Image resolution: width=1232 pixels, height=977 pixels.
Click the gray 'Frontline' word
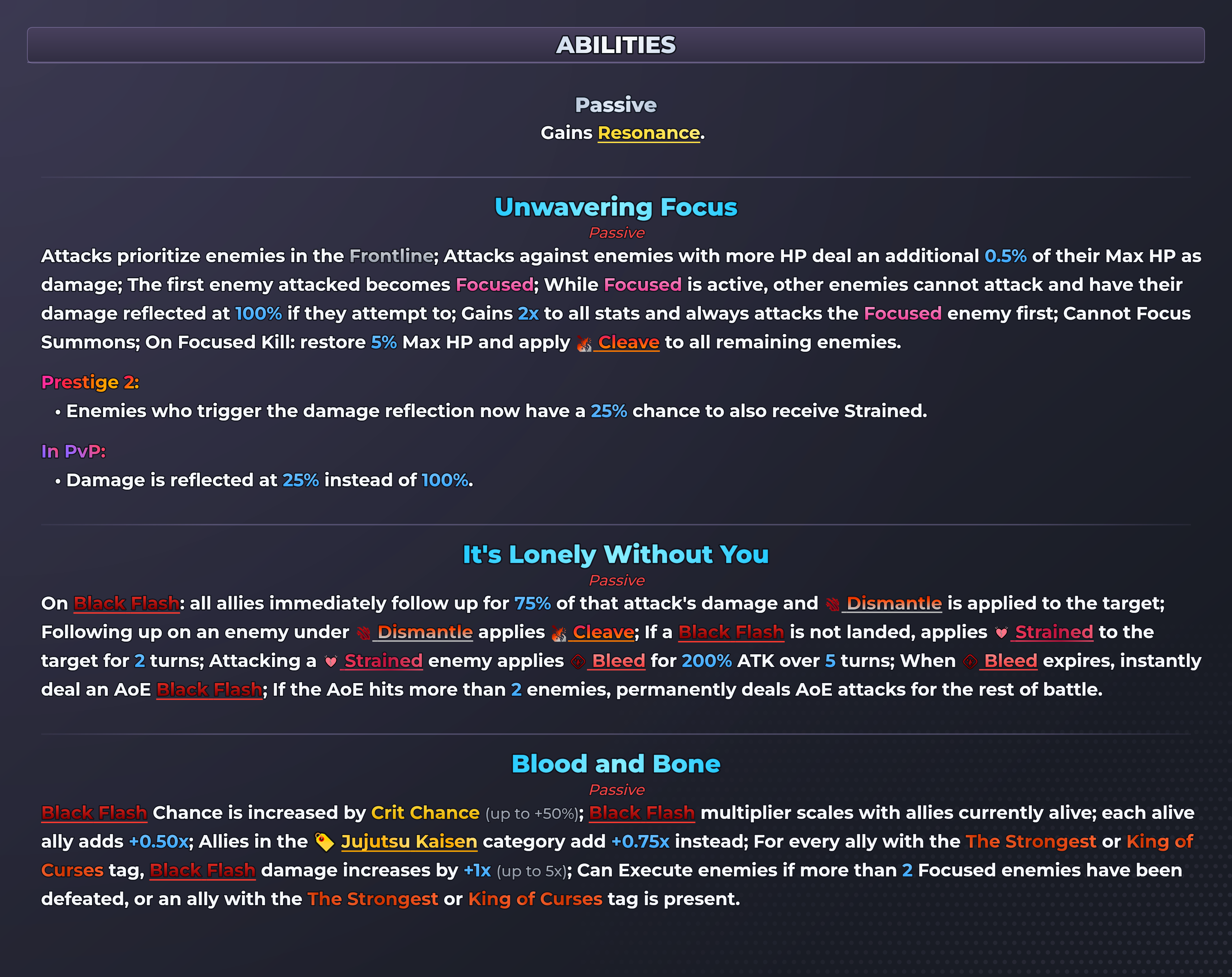pyautogui.click(x=392, y=256)
